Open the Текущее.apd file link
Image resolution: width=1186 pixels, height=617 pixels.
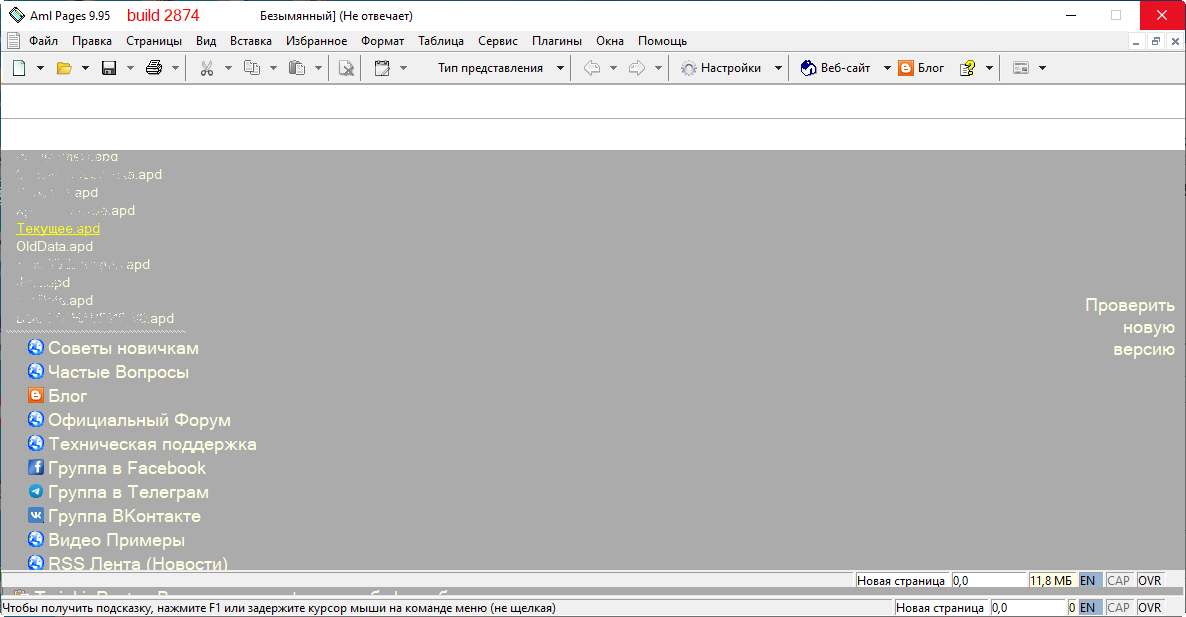pos(58,228)
